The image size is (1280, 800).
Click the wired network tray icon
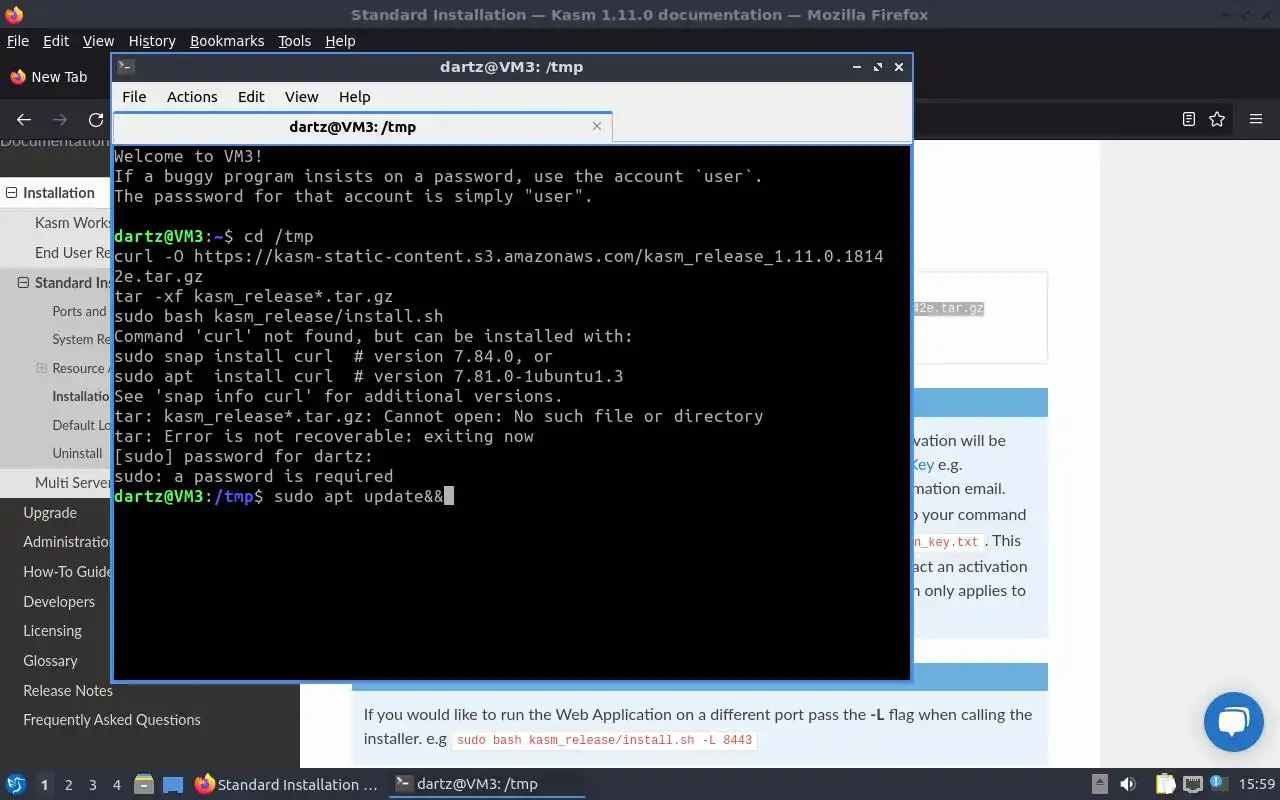(1193, 785)
